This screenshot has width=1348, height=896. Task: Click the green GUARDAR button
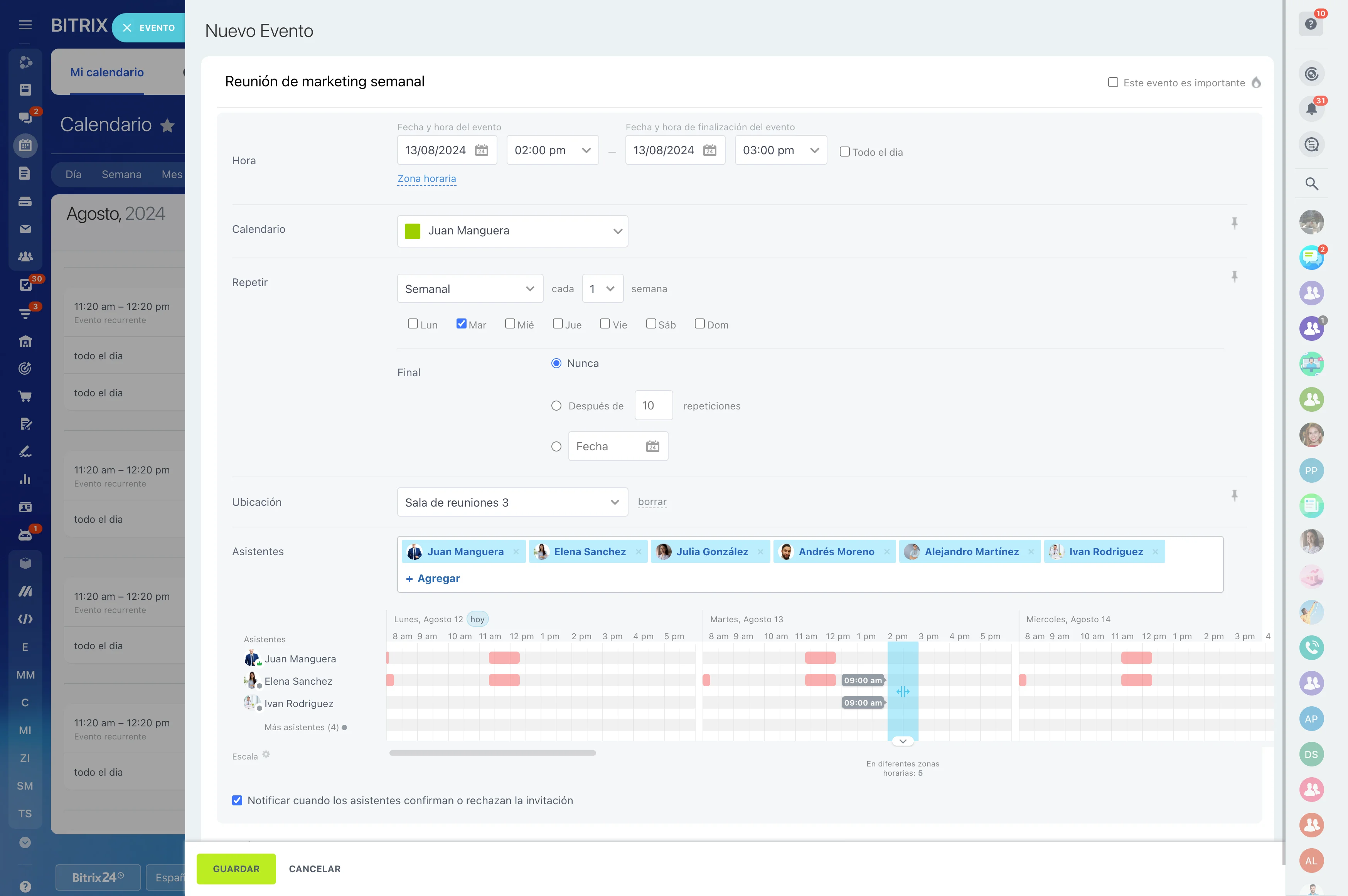point(236,869)
